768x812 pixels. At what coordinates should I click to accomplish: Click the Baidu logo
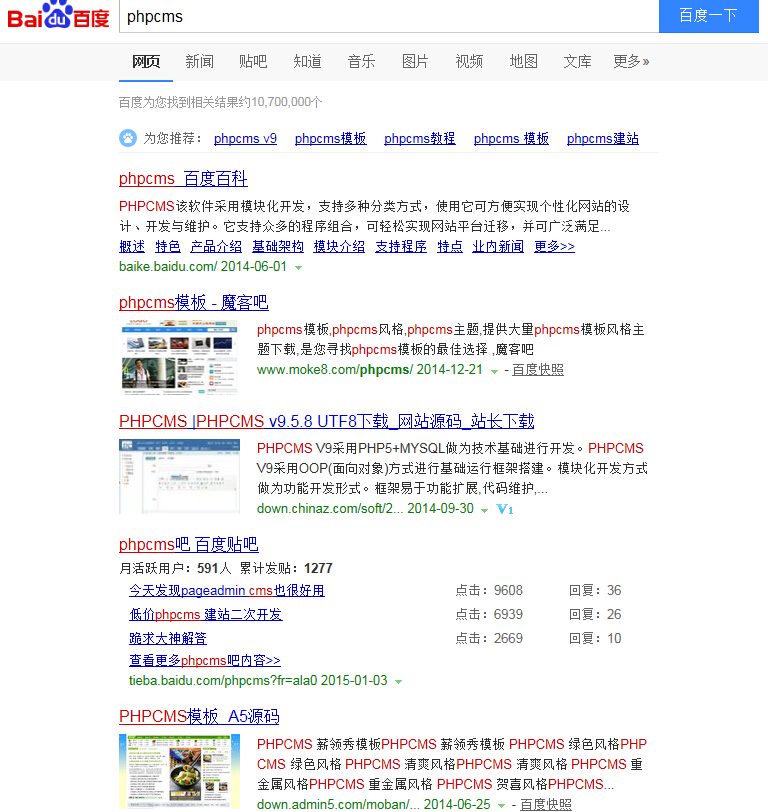coord(58,18)
